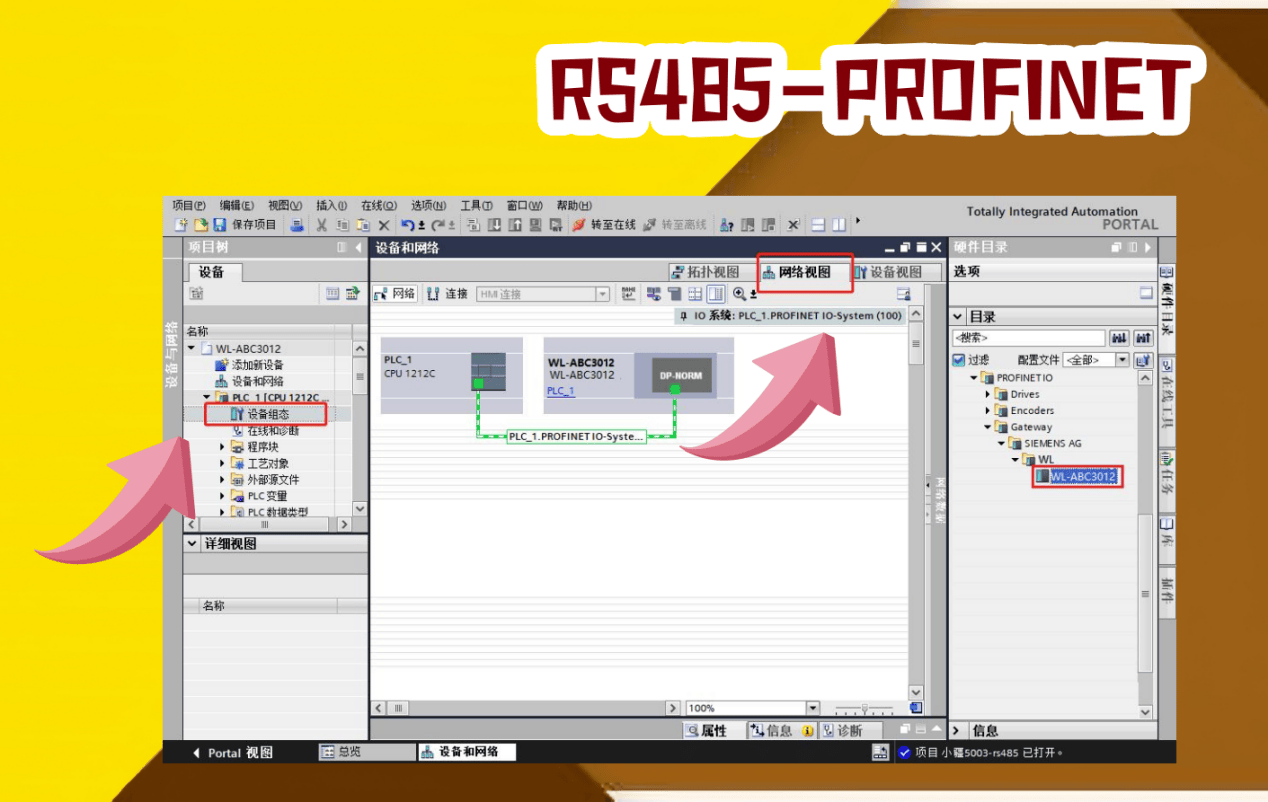Screen dimensions: 1268x802
Task: Open the 视图(V) menu
Action: (x=285, y=205)
